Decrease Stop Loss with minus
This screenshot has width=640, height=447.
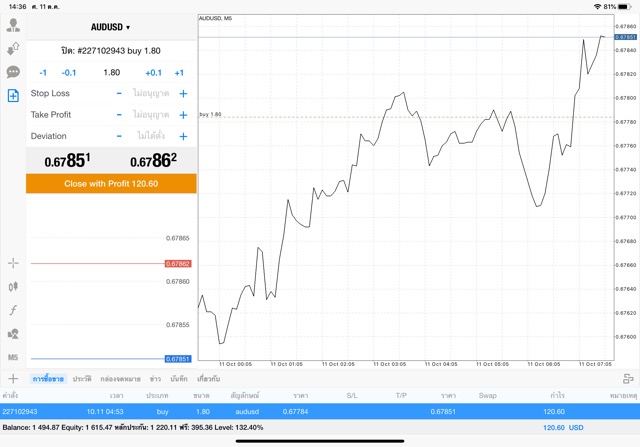[119, 93]
